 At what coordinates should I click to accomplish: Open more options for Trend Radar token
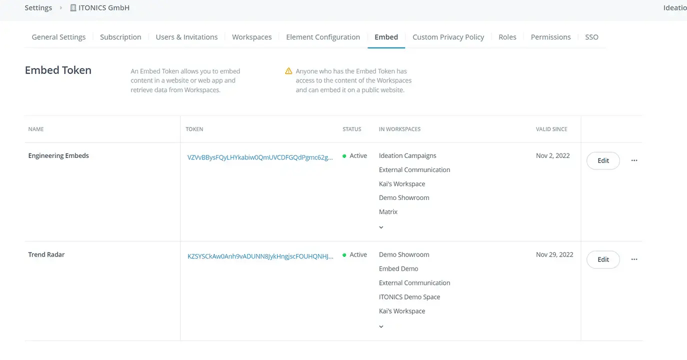(x=634, y=260)
